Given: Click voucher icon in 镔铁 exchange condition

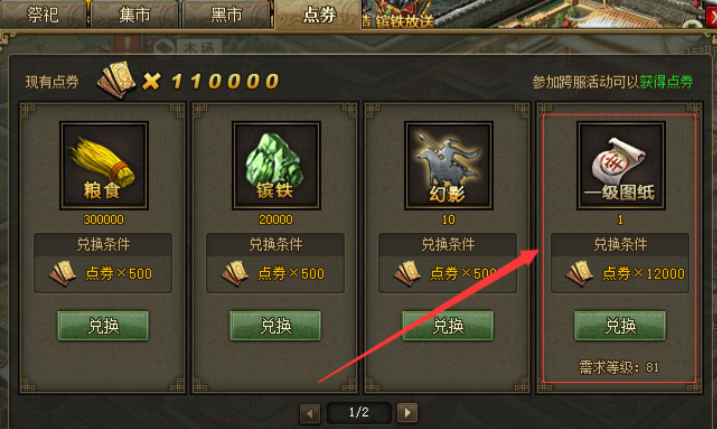Looking at the screenshot, I should point(235,273).
